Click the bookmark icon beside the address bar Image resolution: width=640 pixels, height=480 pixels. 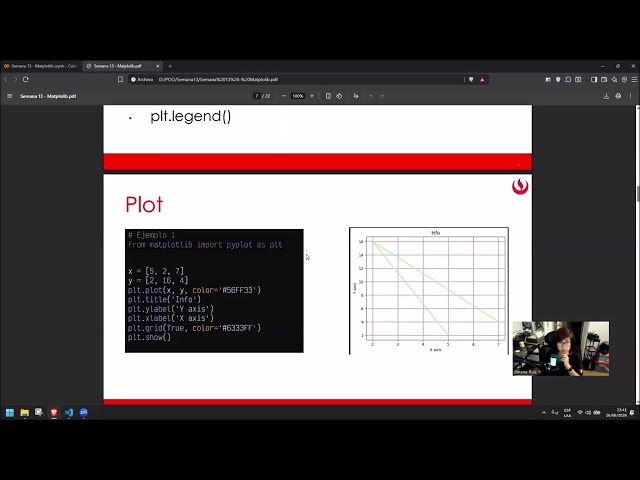click(x=120, y=80)
